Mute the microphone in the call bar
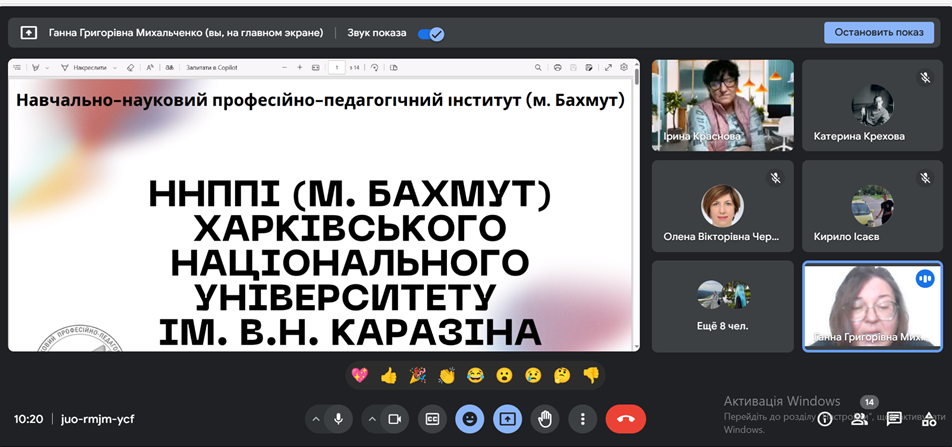 pos(339,419)
